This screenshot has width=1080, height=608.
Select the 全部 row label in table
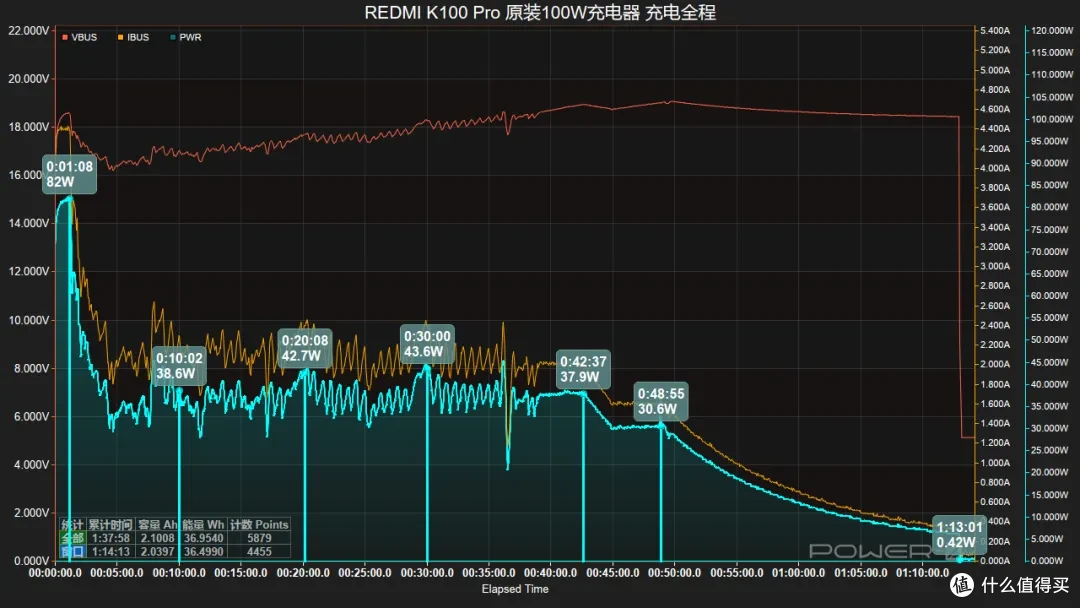(72, 538)
